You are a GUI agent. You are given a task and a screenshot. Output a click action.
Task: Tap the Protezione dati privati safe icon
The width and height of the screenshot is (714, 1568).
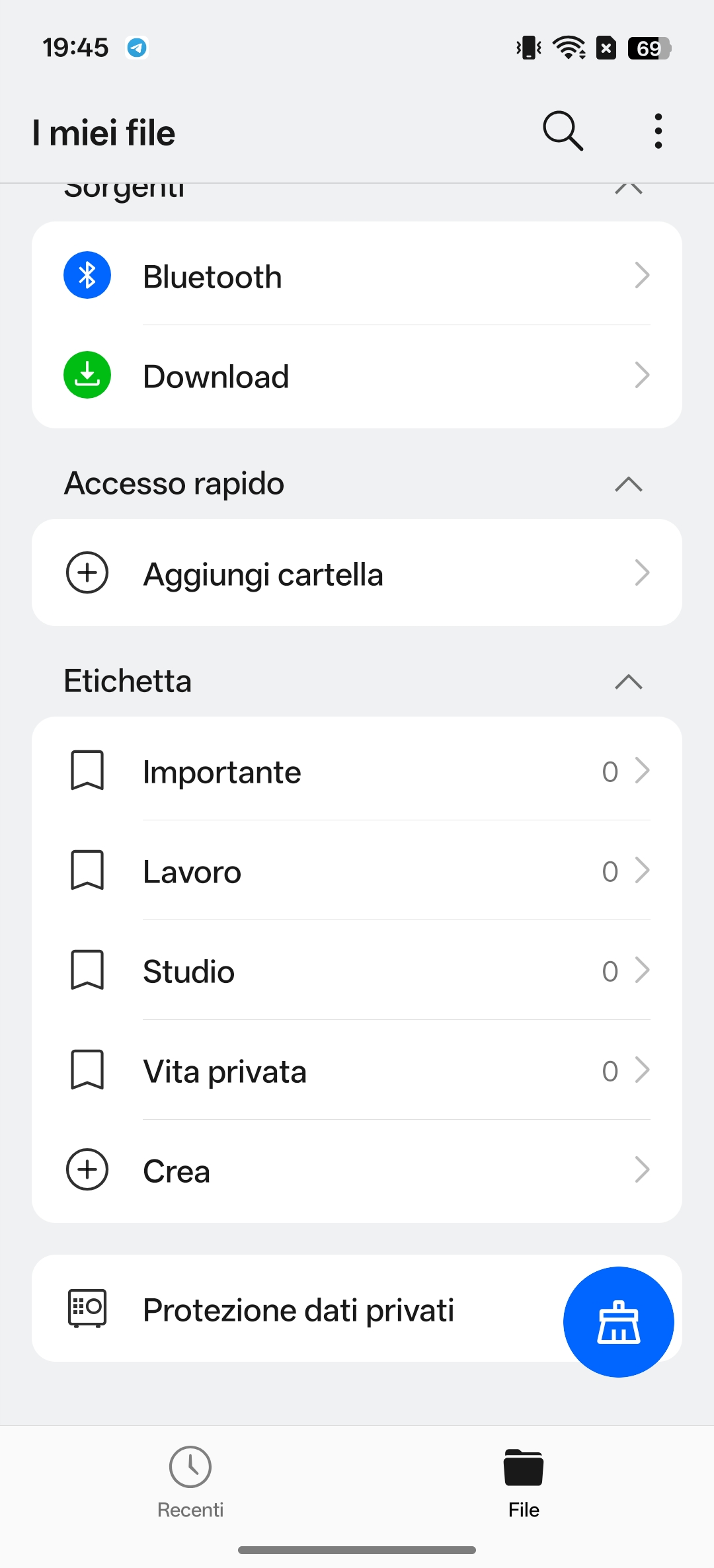pos(87,1308)
